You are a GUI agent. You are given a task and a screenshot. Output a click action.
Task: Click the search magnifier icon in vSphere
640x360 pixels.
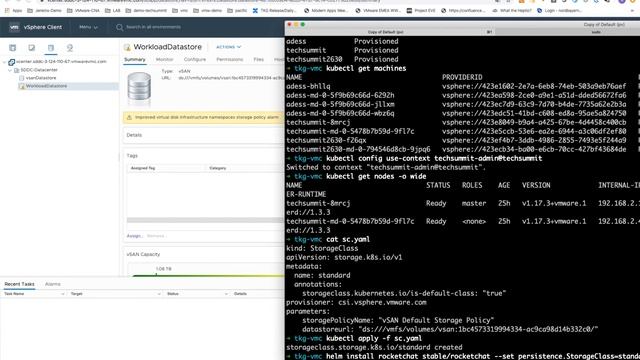click(119, 27)
